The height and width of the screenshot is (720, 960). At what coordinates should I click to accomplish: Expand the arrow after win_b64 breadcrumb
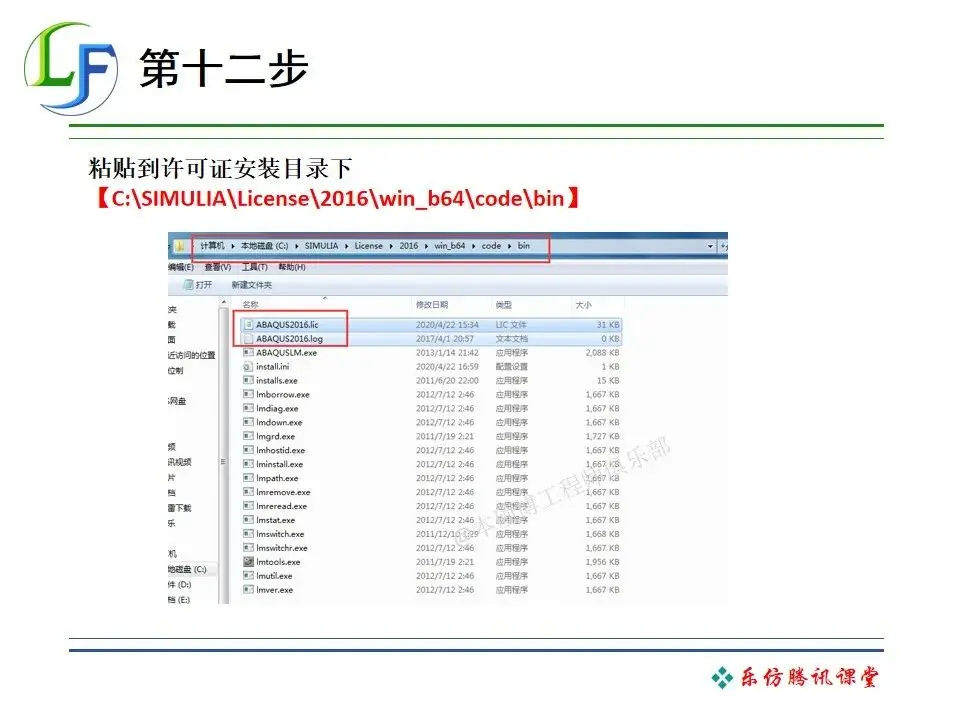473,246
